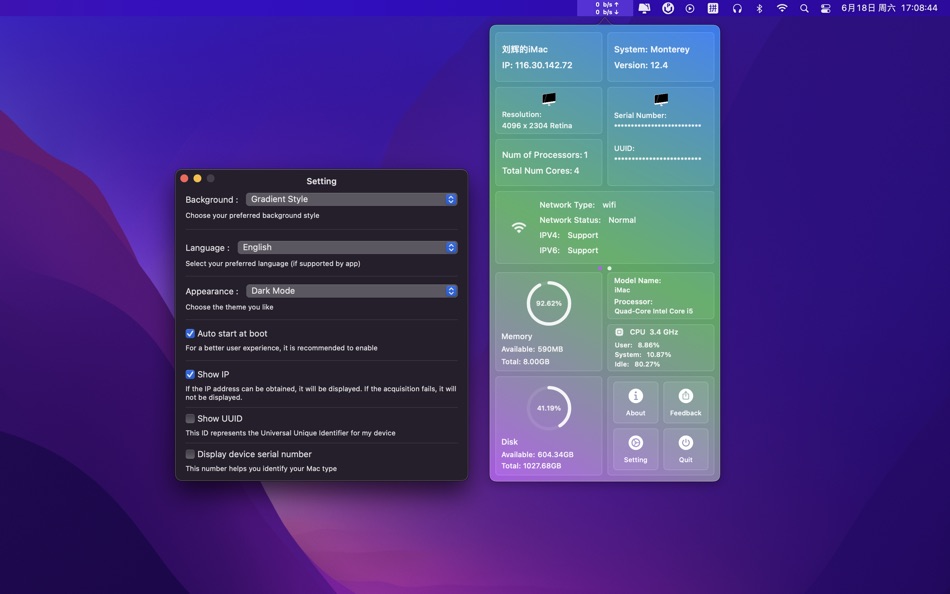The width and height of the screenshot is (950, 594).
Task: Select the second page indicator dot
Action: click(610, 268)
